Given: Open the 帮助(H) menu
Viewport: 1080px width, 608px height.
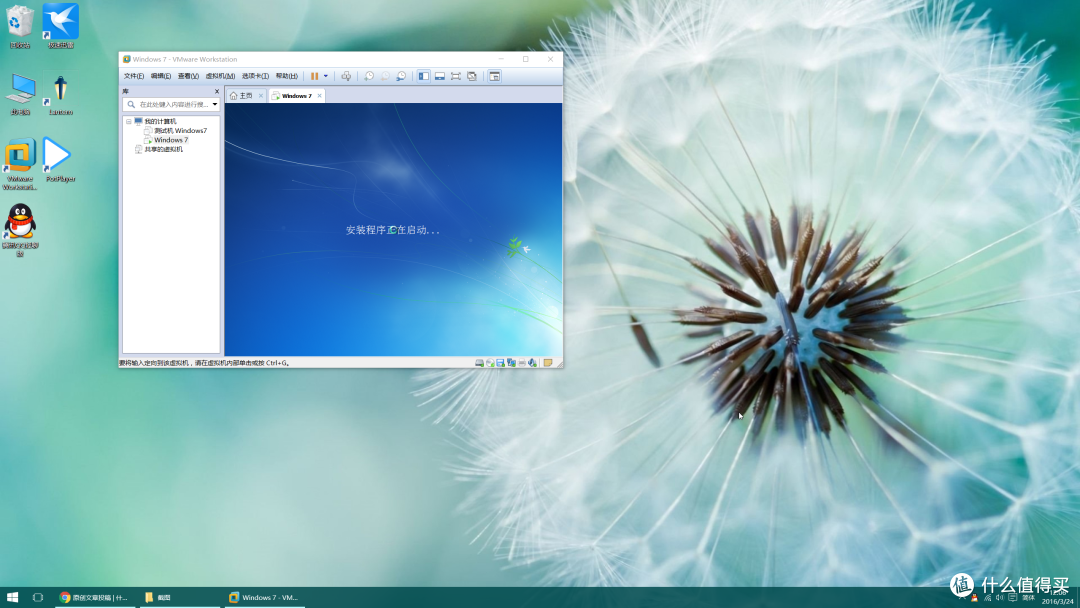Looking at the screenshot, I should (x=287, y=76).
